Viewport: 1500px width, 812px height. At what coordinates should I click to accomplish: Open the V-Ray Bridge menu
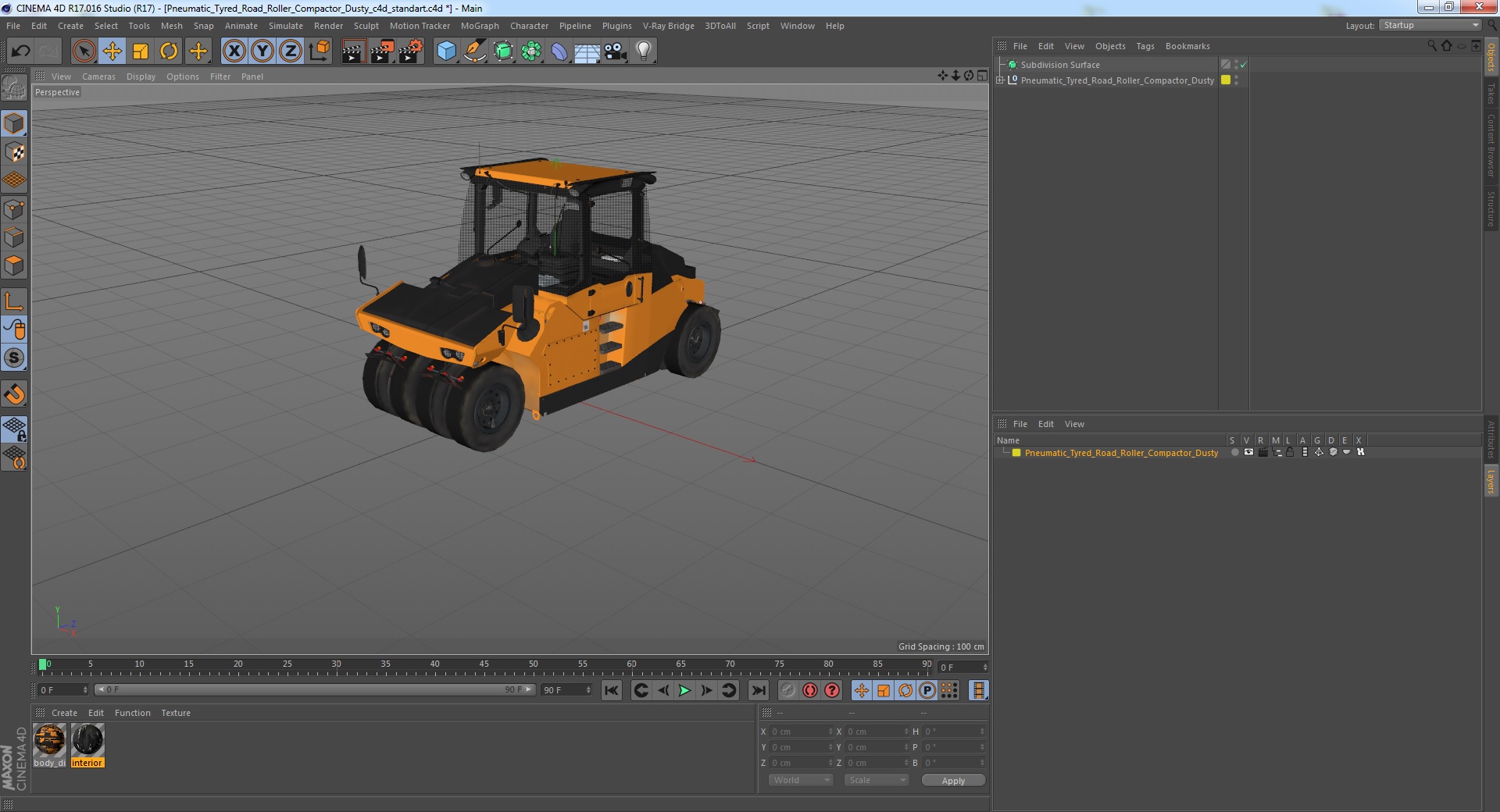[x=668, y=26]
